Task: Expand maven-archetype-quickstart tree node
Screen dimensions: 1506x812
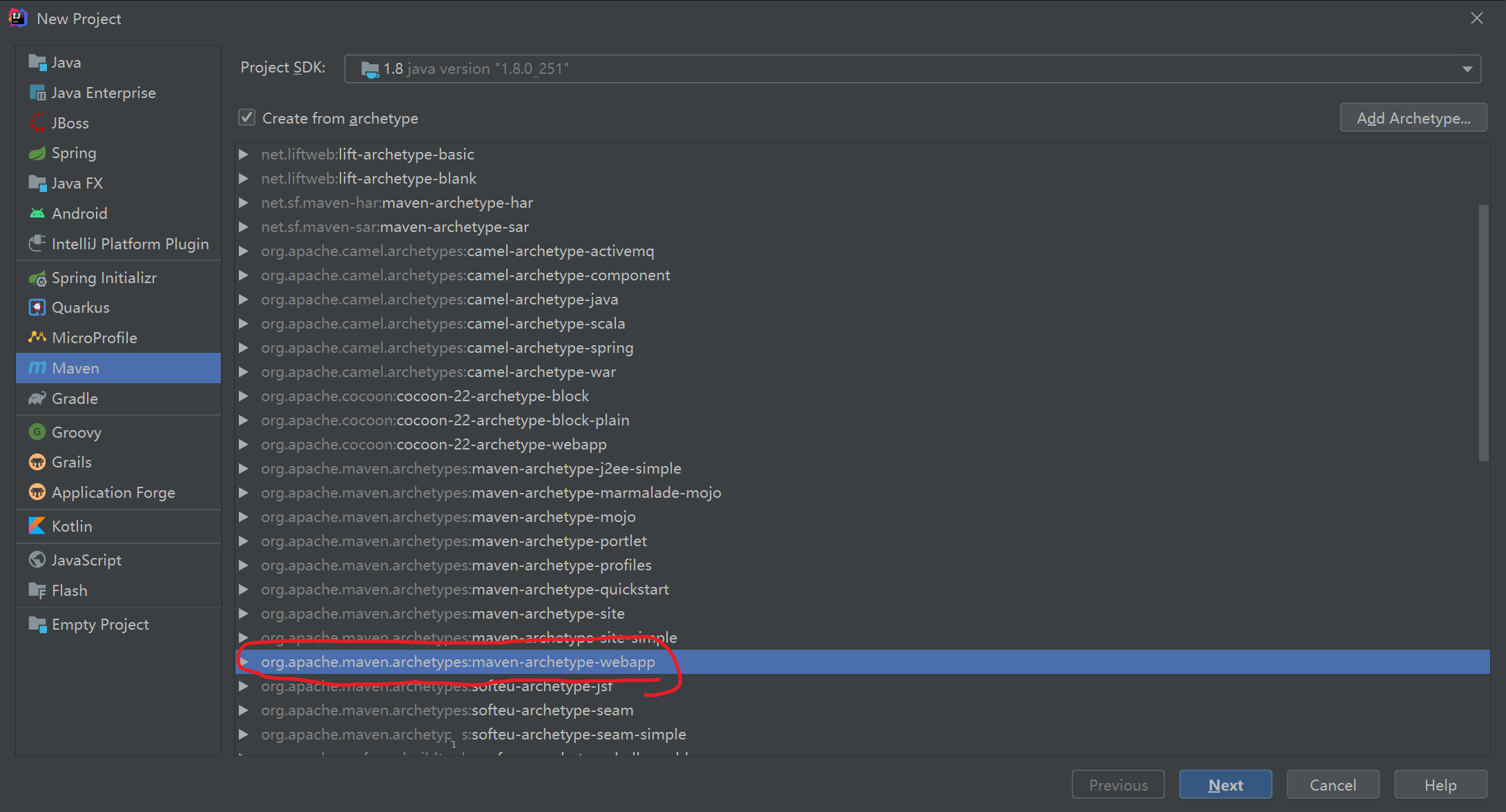Action: (244, 590)
